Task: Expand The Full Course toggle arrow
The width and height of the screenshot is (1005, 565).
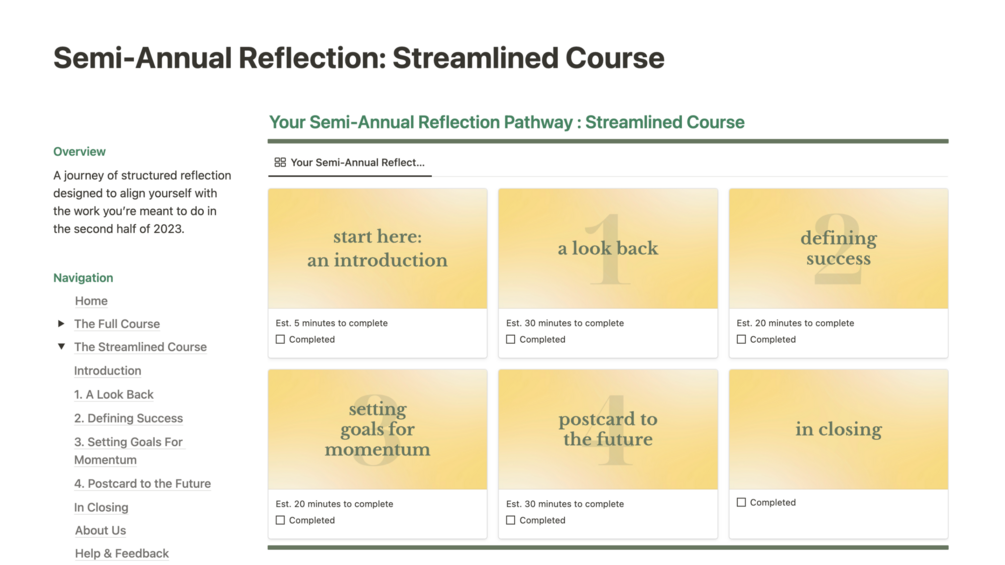Action: pos(61,324)
